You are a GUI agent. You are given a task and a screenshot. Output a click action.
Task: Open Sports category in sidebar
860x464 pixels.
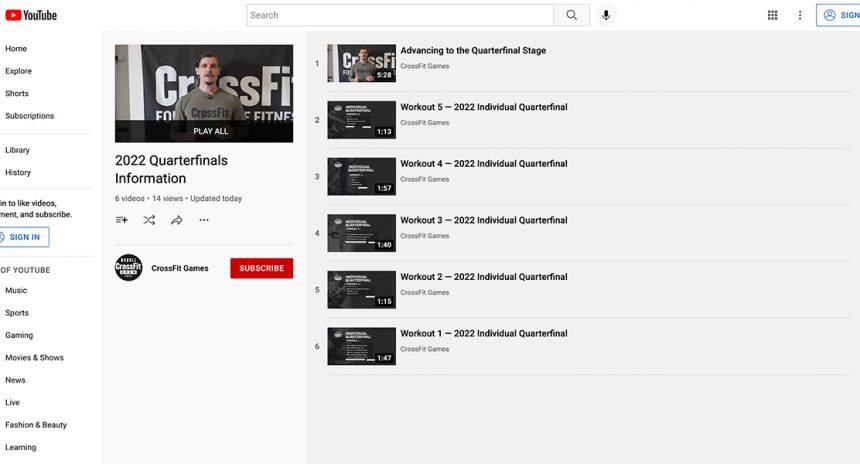[x=17, y=313]
